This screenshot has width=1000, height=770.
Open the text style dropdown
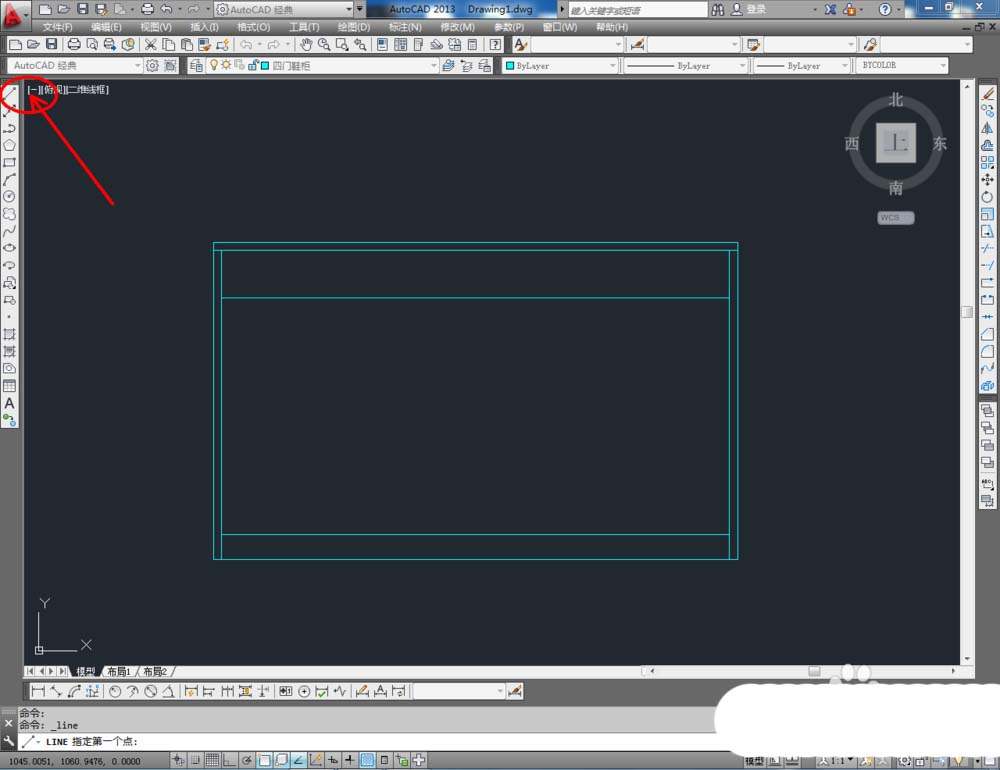pyautogui.click(x=617, y=45)
